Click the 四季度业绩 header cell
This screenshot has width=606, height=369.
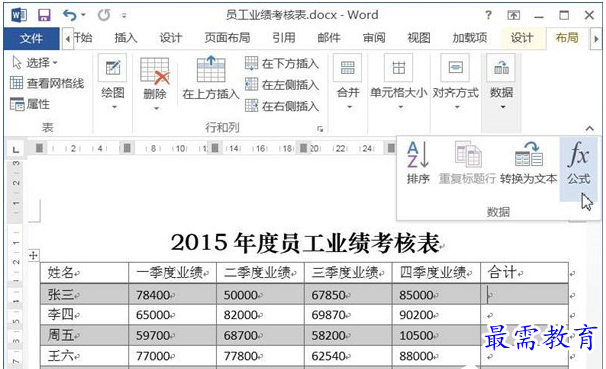[436, 273]
